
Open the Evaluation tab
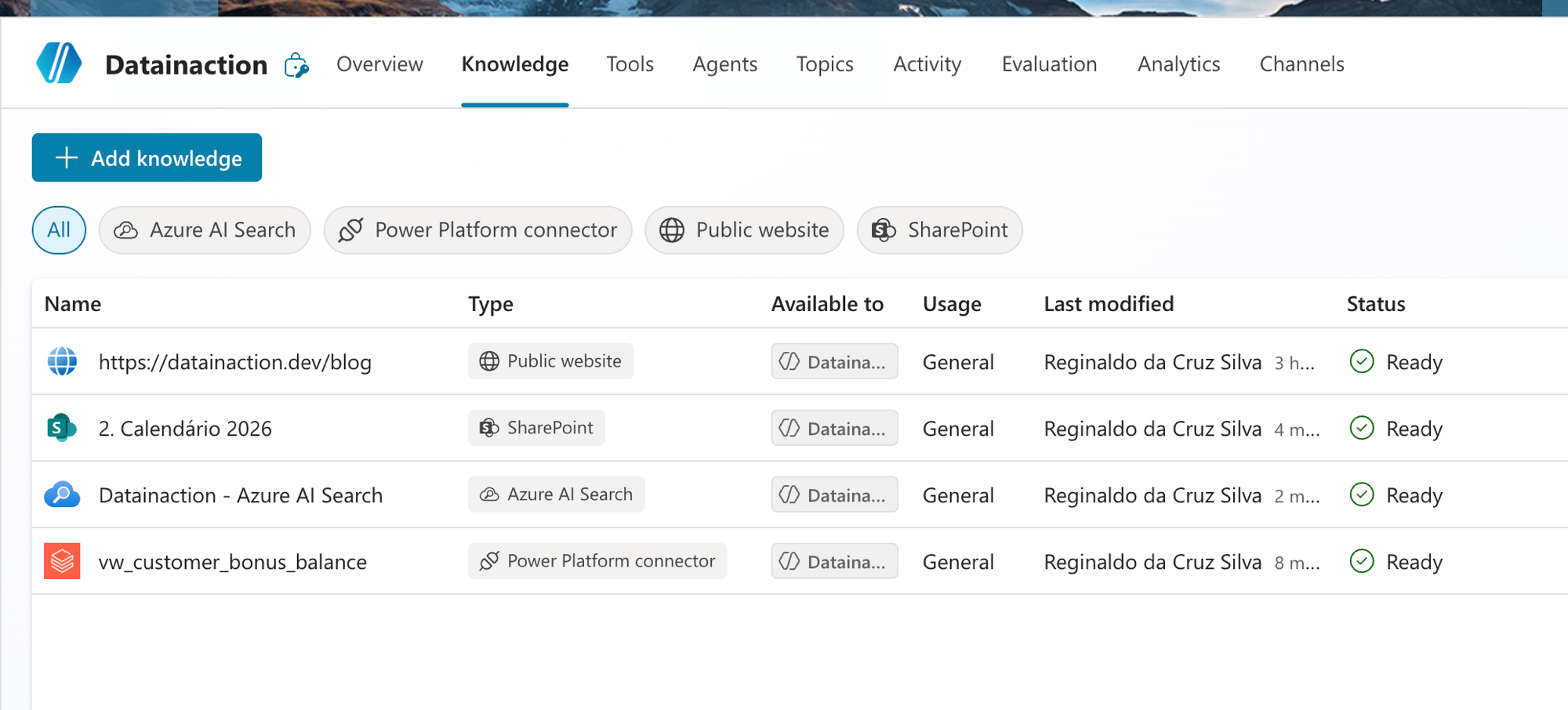pyautogui.click(x=1050, y=64)
